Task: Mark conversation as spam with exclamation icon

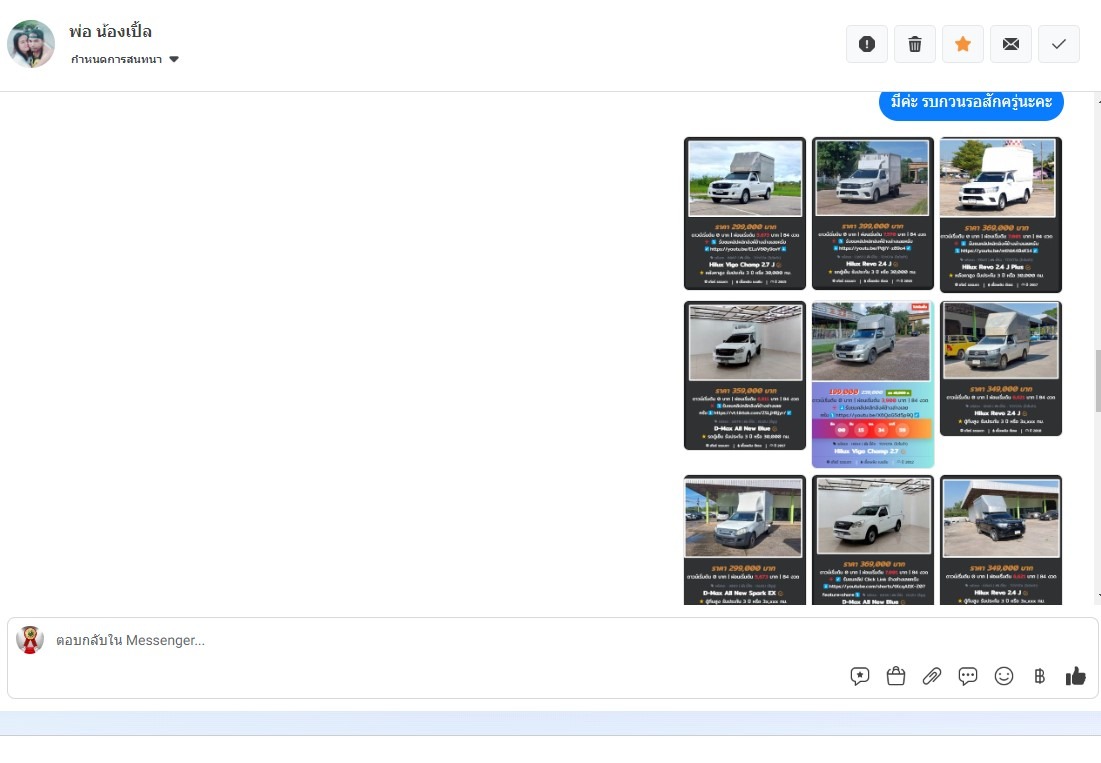Action: tap(867, 44)
